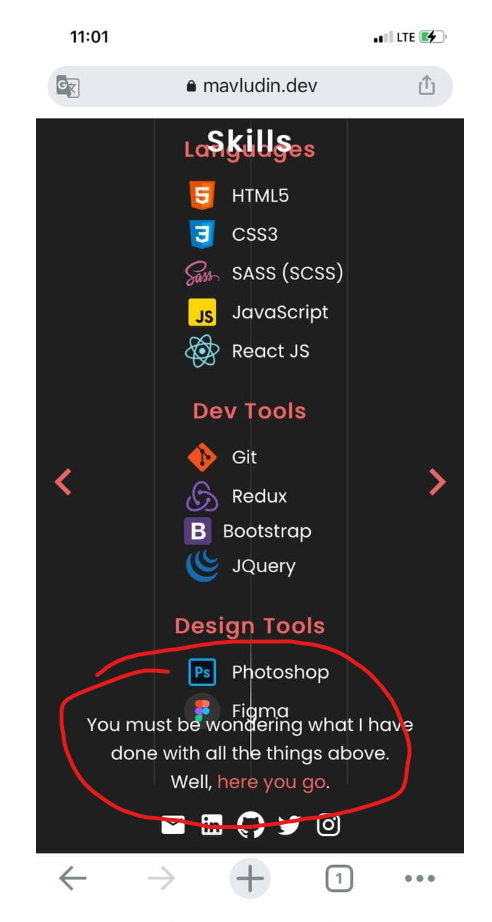Open the LinkedIn profile icon
Viewport: 492px width, 922px height.
point(211,825)
